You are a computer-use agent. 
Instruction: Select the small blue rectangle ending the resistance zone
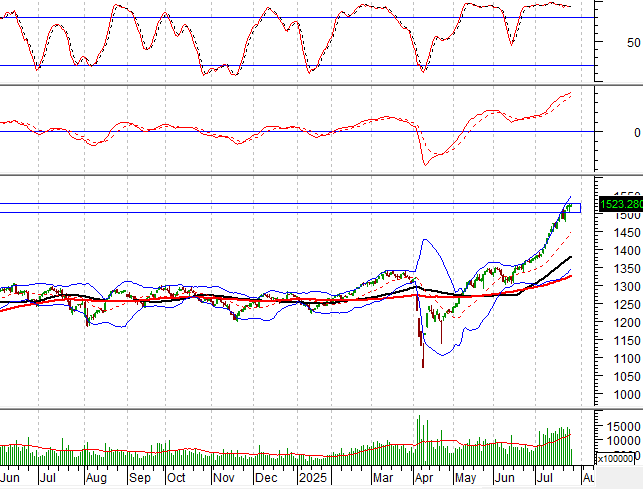pyautogui.click(x=574, y=208)
